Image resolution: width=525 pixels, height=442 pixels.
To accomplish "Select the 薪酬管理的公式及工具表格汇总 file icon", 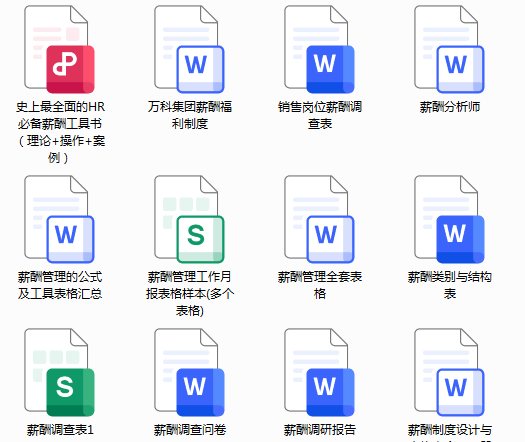I will (59, 219).
